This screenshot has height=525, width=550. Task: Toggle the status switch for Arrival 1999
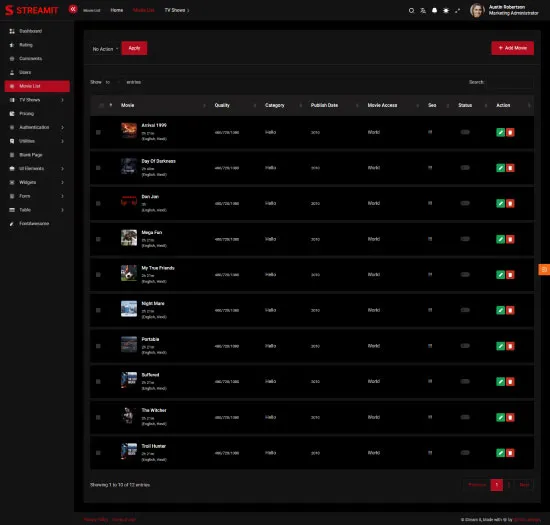coord(465,132)
